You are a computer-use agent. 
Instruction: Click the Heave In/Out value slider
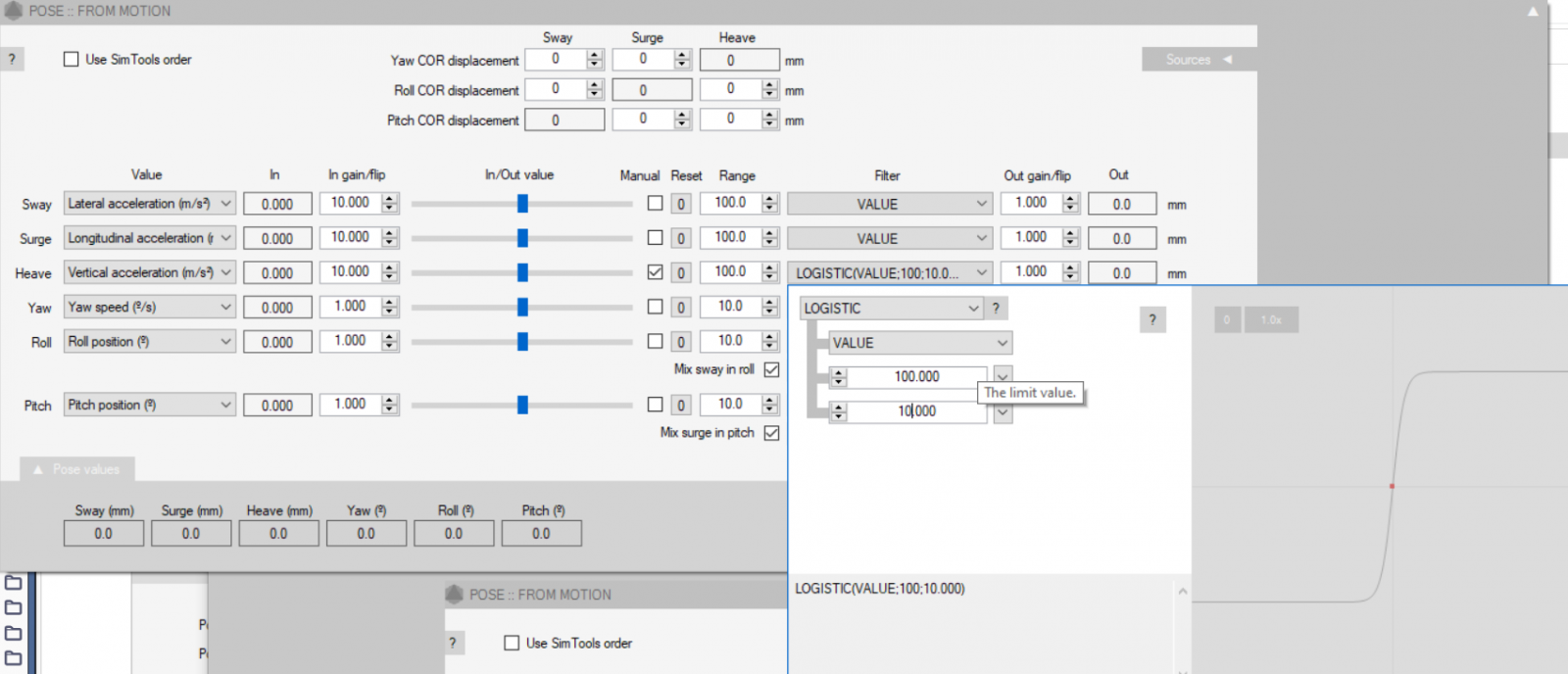[x=521, y=272]
